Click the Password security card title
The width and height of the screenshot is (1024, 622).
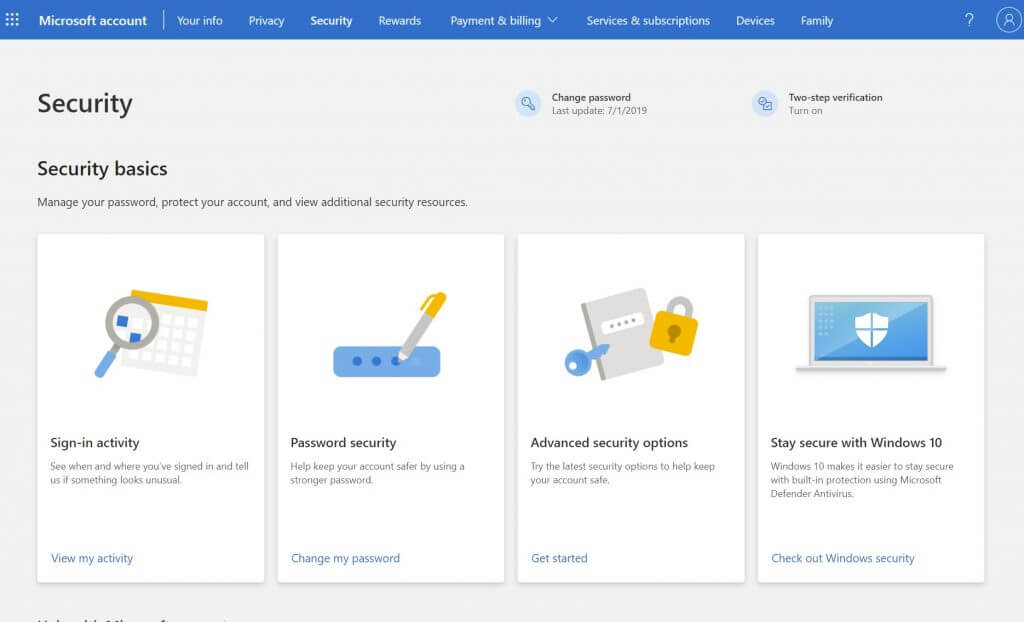[343, 442]
